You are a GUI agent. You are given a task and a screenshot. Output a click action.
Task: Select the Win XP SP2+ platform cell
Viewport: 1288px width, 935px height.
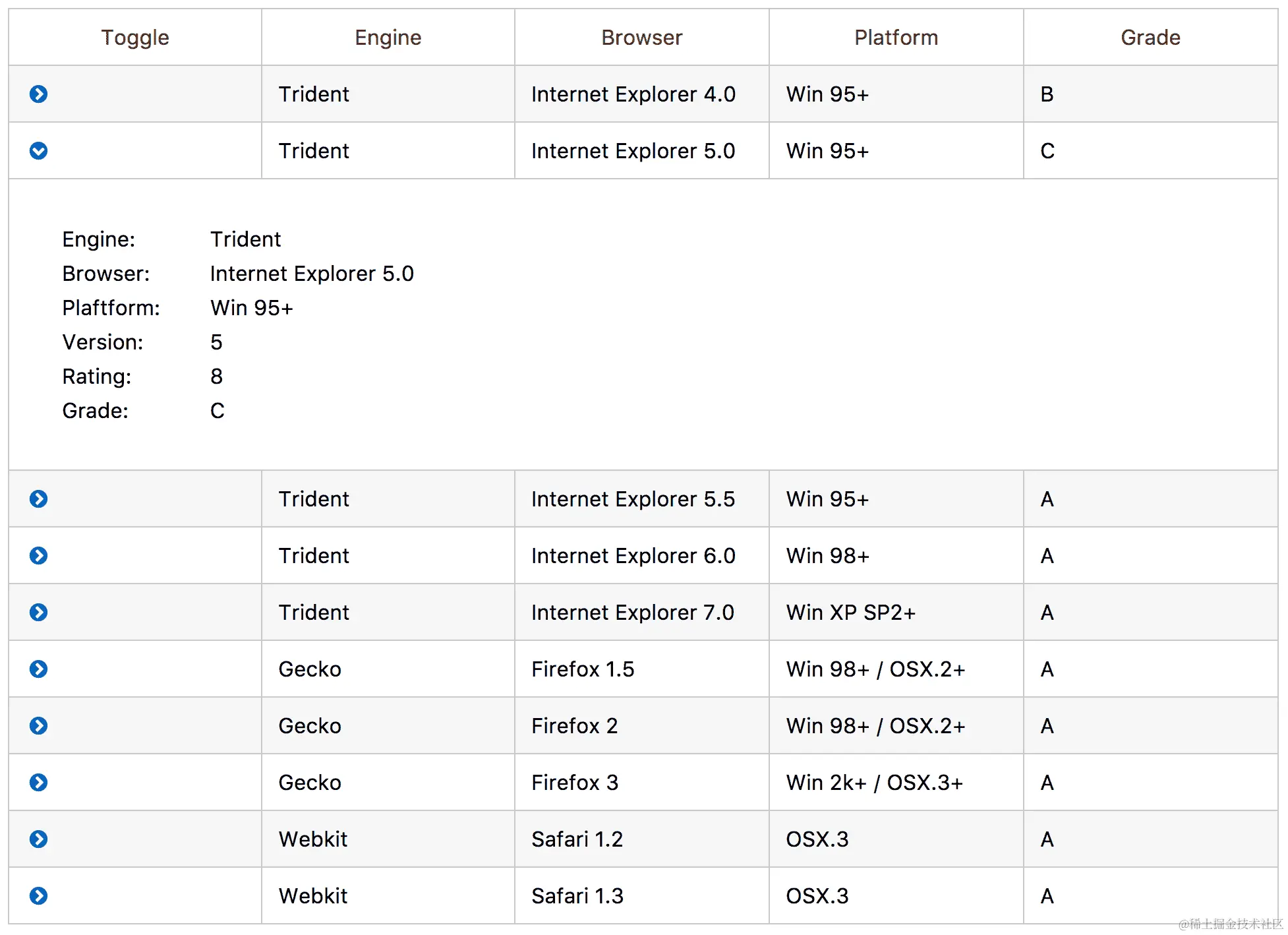(x=850, y=613)
